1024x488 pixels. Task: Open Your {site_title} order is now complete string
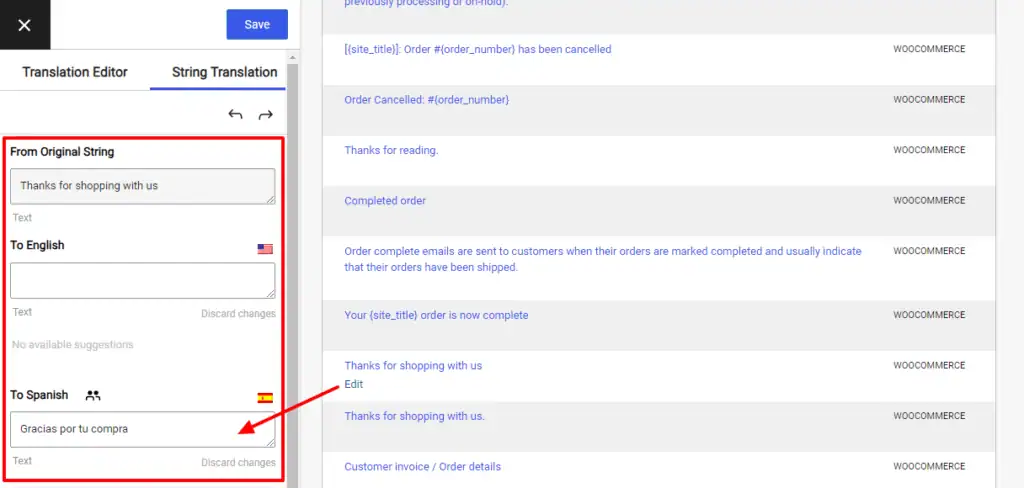click(x=436, y=315)
